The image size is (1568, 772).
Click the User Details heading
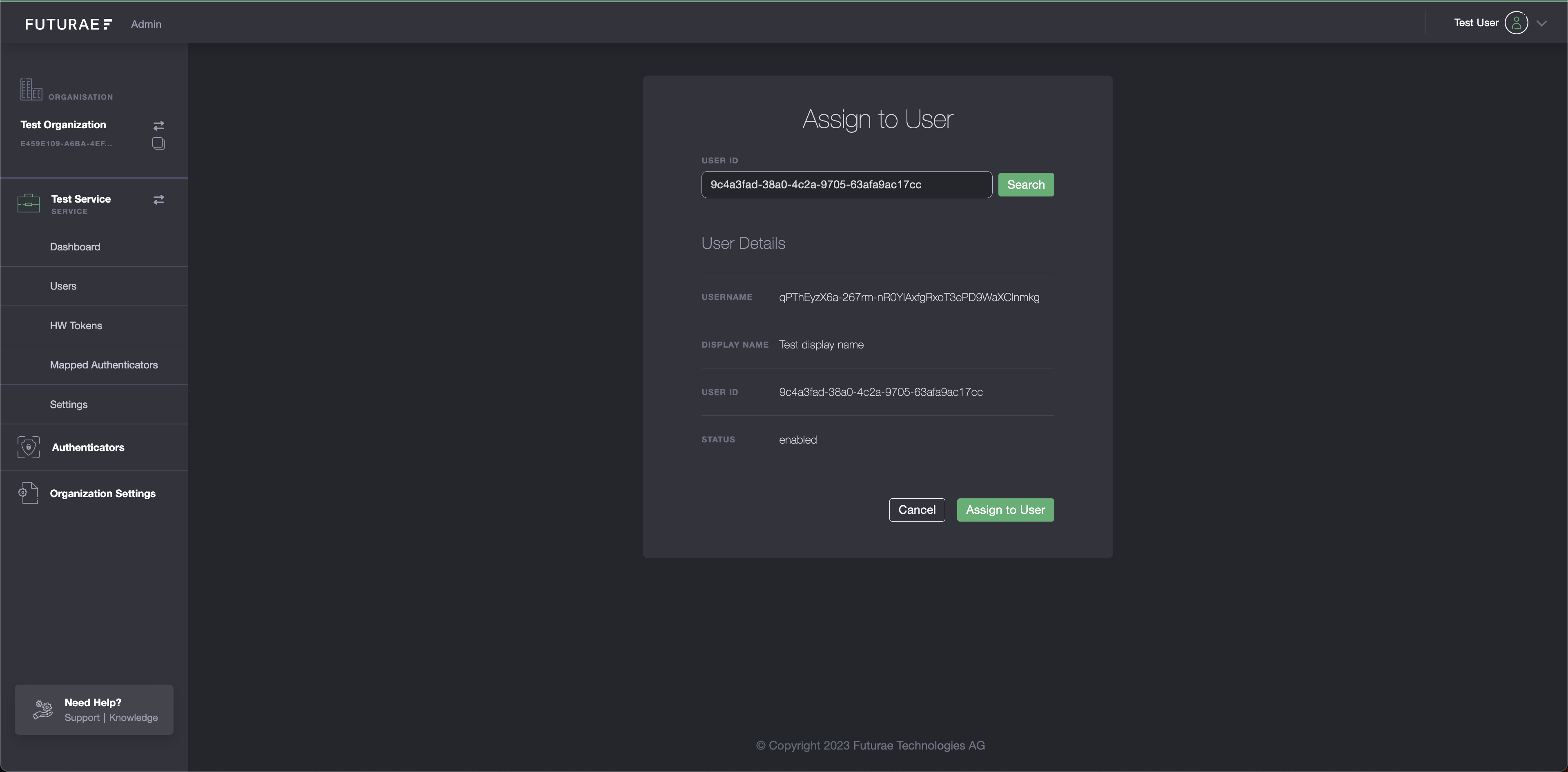pyautogui.click(x=743, y=243)
